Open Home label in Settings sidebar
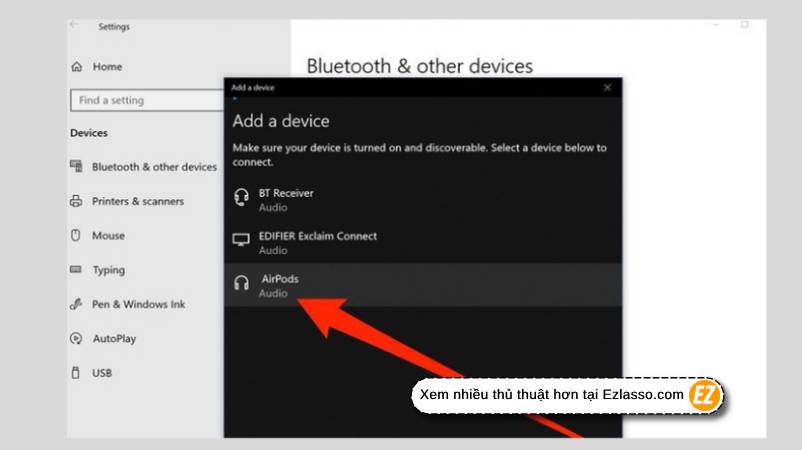Screen dimensions: 802x450 coord(107,66)
